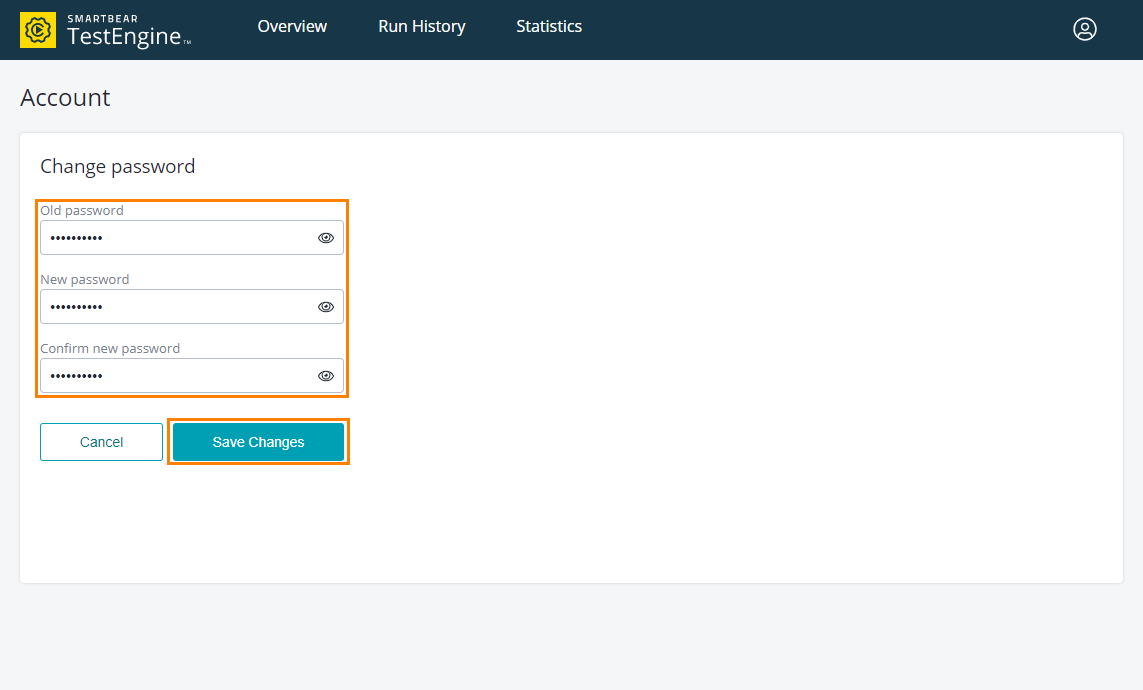
Task: Click the 'Old password' field label
Action: click(x=82, y=211)
